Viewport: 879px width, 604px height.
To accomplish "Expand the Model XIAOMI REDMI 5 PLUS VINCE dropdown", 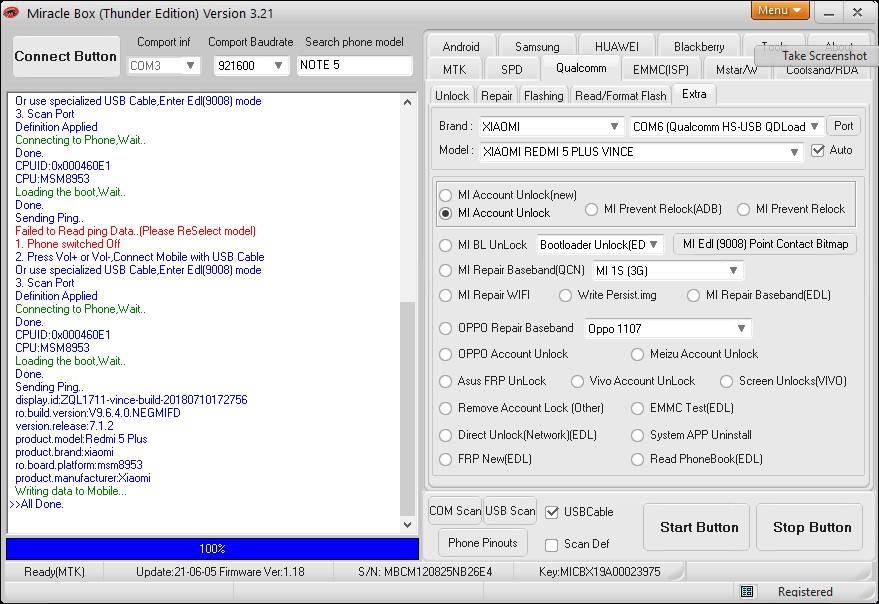I will (794, 152).
